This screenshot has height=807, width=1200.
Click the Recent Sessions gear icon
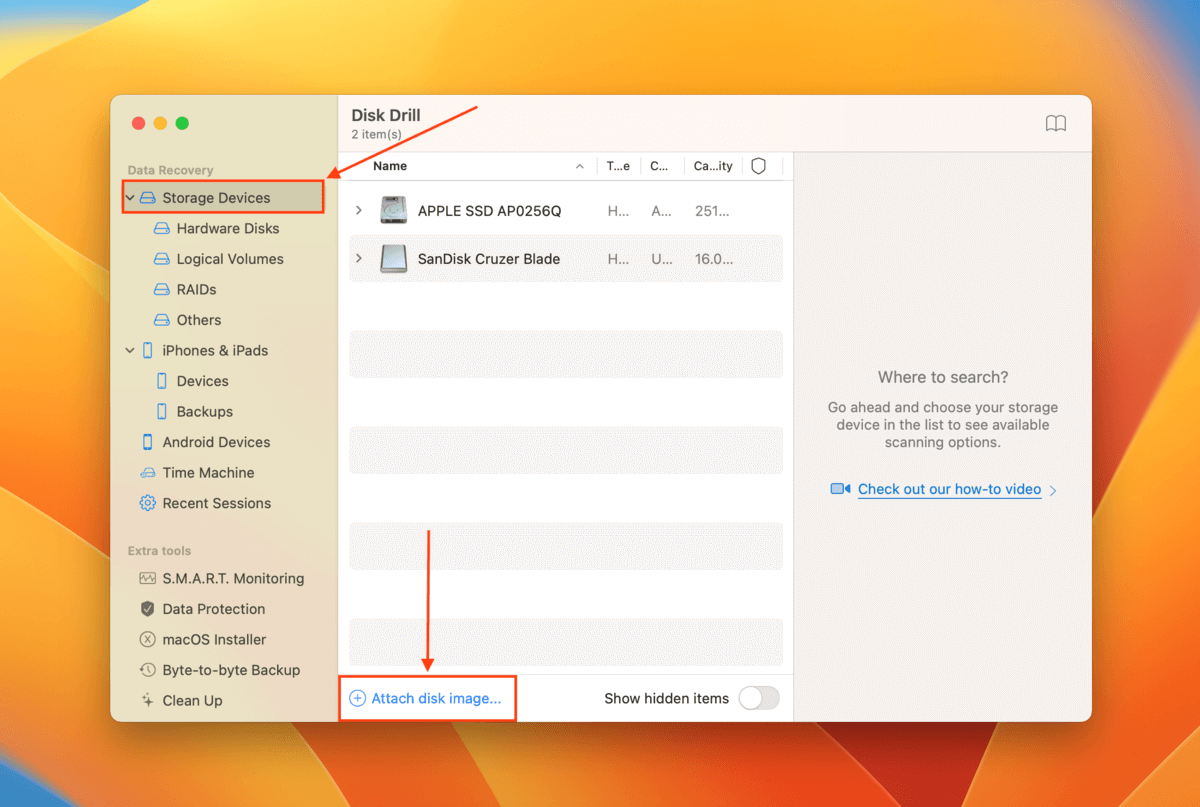(148, 503)
